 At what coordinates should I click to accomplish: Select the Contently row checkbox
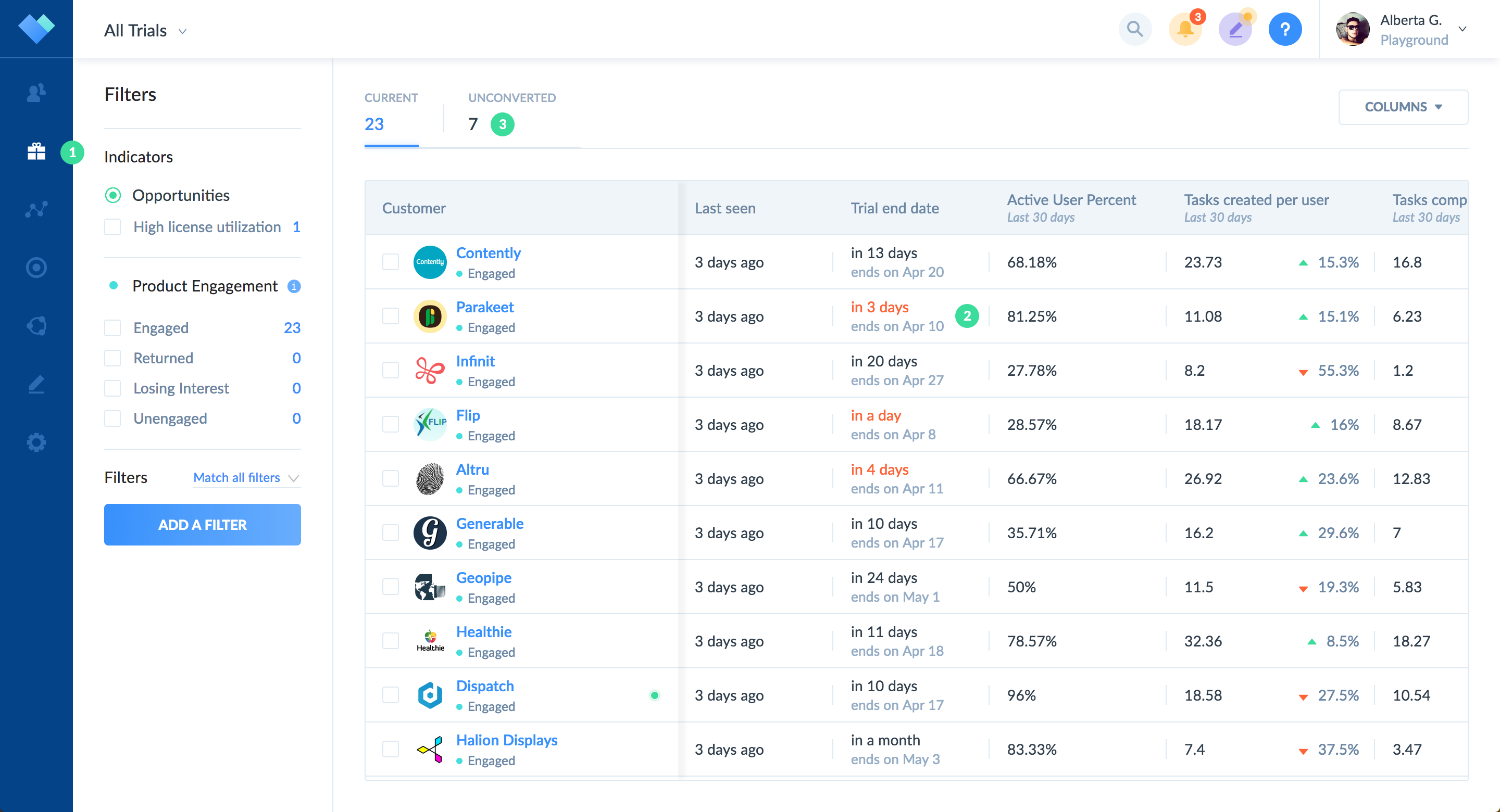tap(390, 262)
